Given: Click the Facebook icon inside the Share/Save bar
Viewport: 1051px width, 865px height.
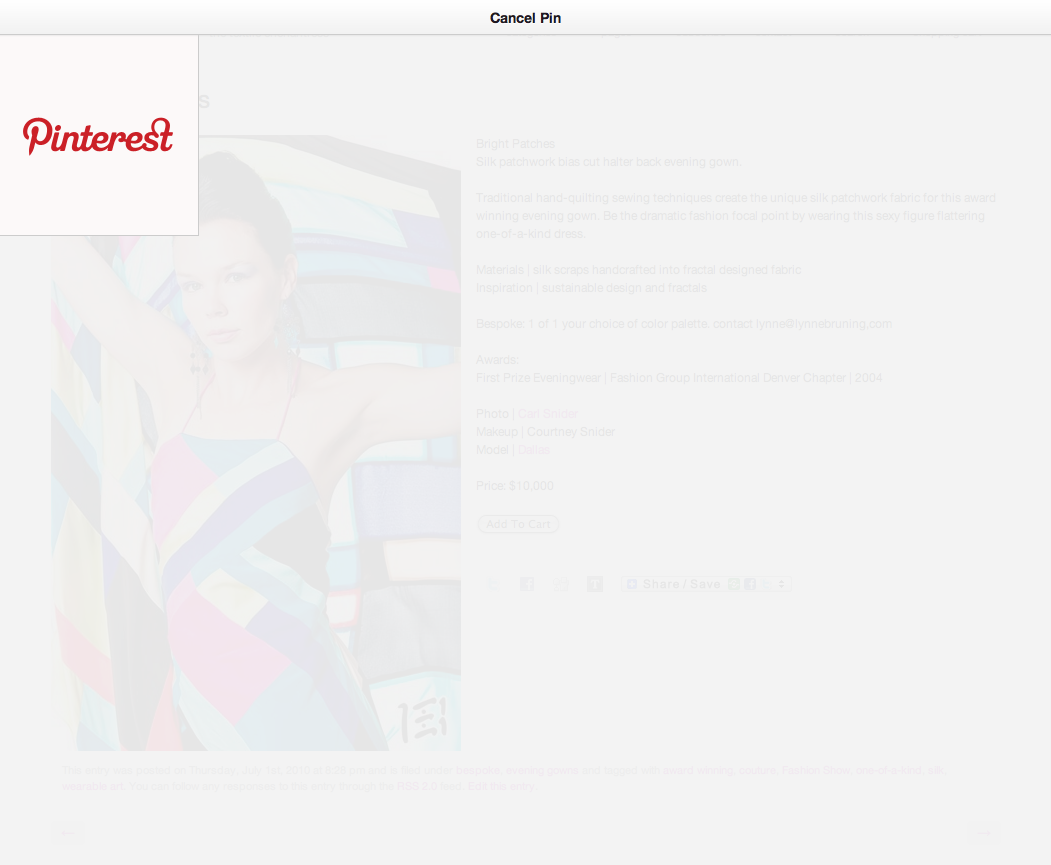Looking at the screenshot, I should coord(748,583).
